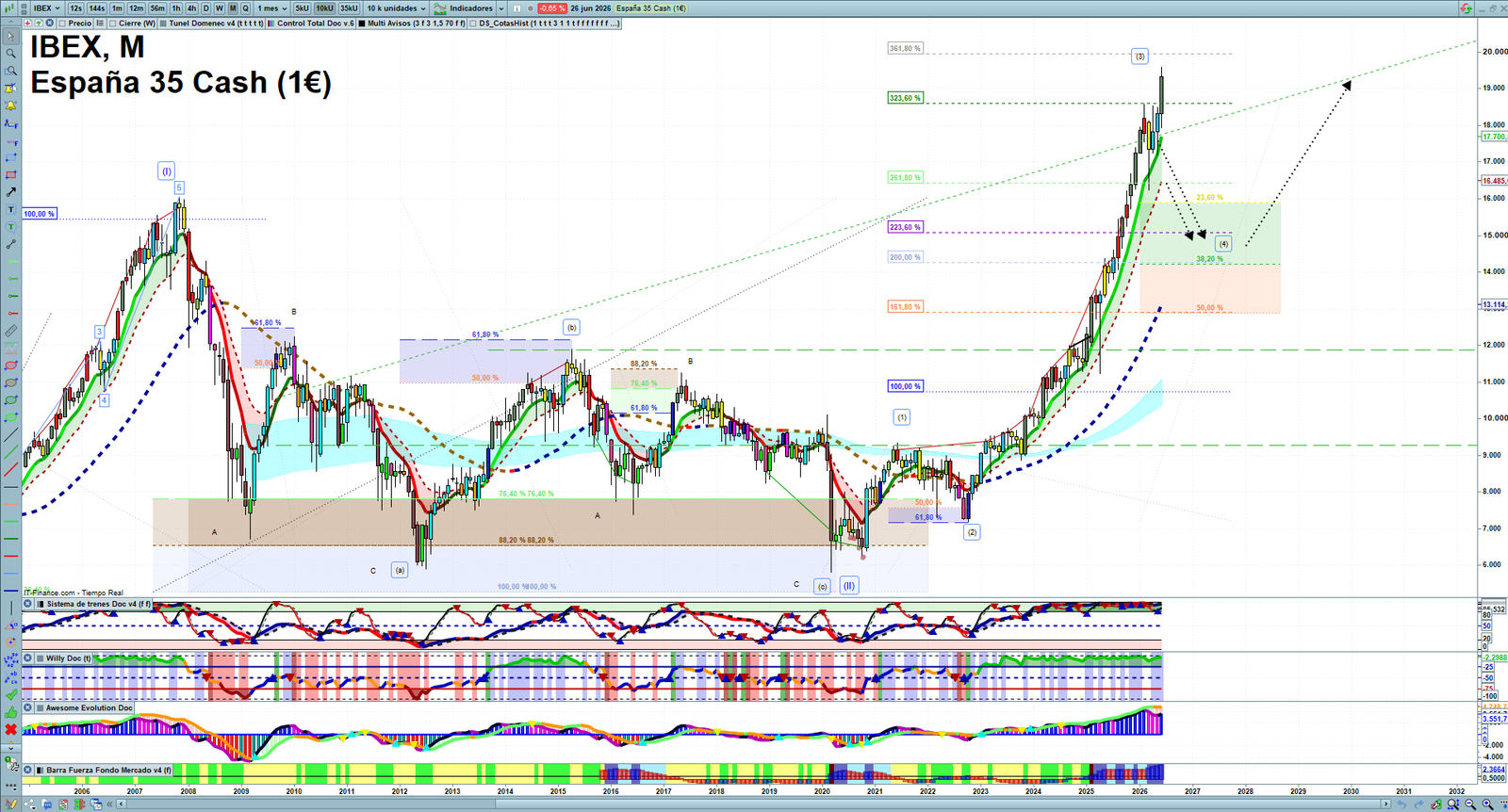Viewport: 1508px width, 812px height.
Task: Click the horizontal time scrollbar track
Action: 754,804
